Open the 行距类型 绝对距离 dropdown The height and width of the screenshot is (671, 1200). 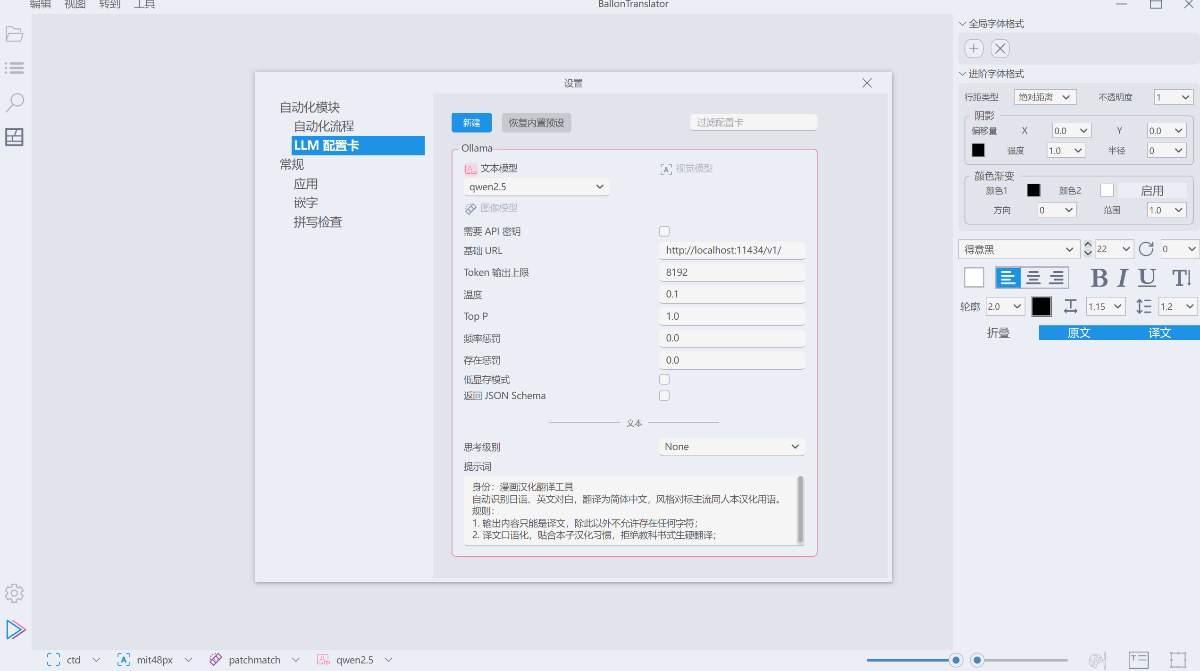(1044, 97)
